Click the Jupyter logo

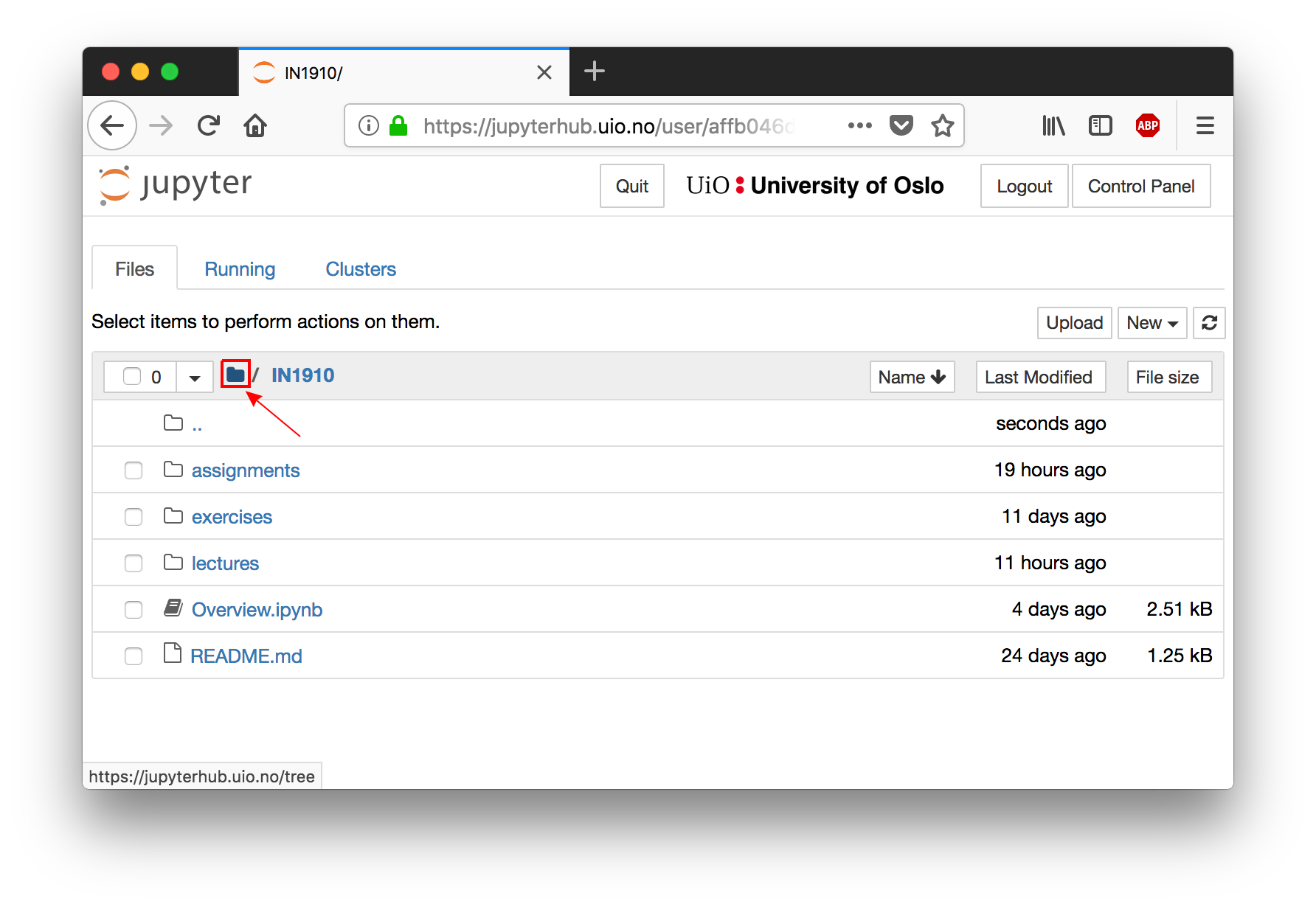[174, 184]
